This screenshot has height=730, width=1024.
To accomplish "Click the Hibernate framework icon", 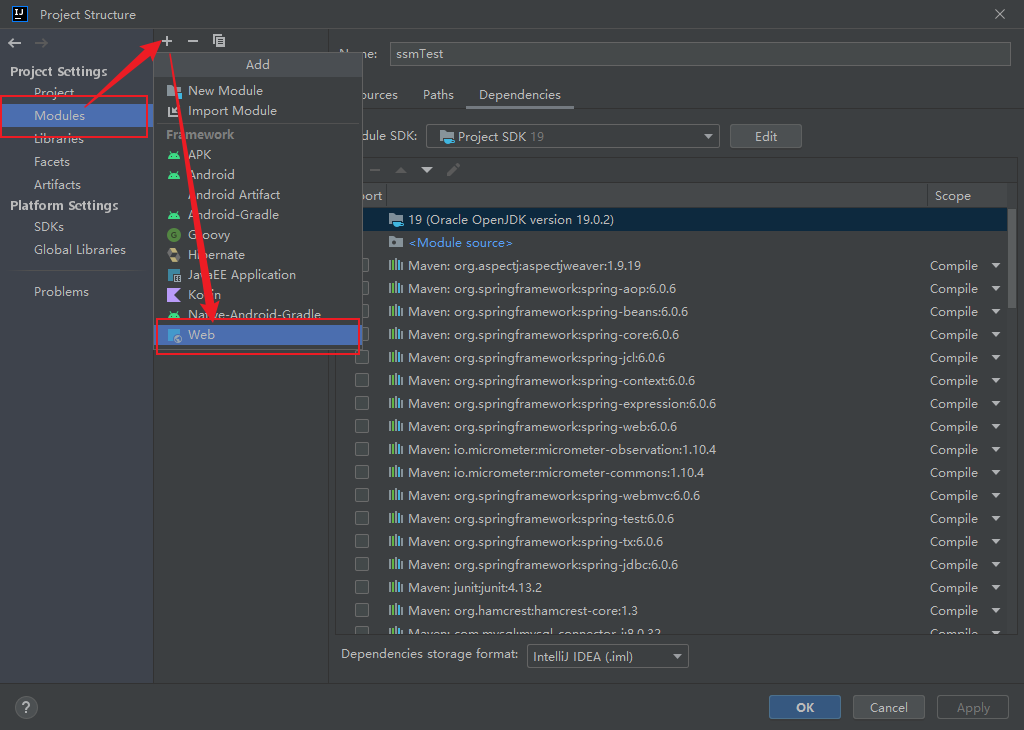I will pyautogui.click(x=174, y=255).
